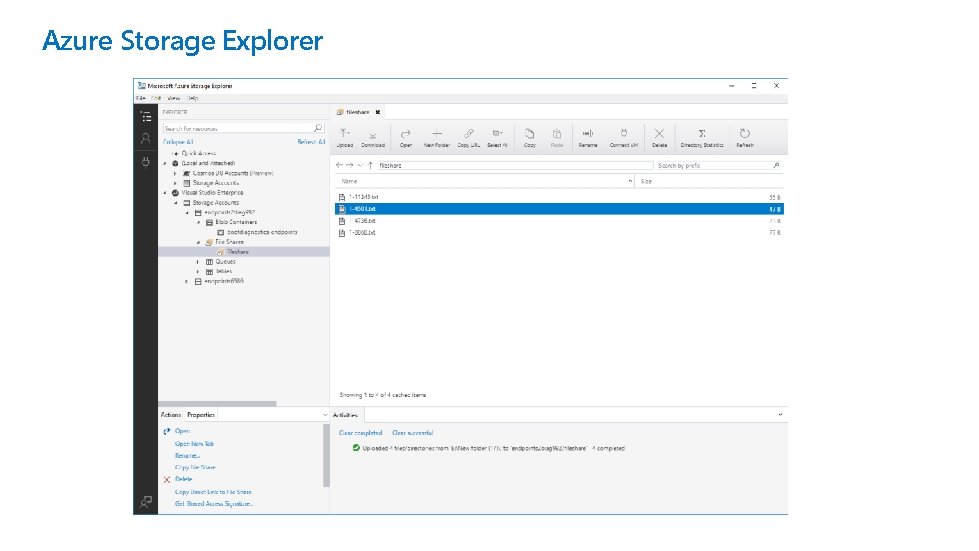Viewport: 979px width, 551px height.
Task: Click Clear completed link
Action: pyautogui.click(x=360, y=432)
